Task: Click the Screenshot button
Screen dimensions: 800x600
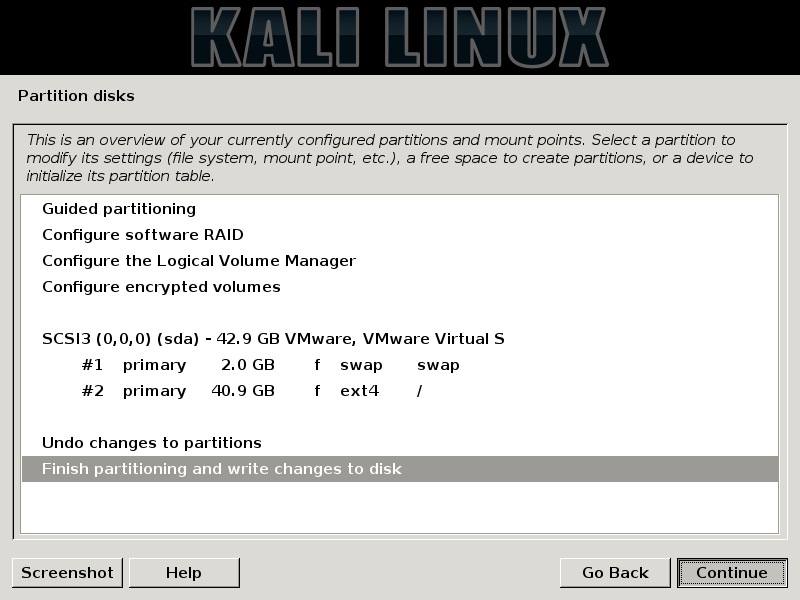Action: tap(67, 572)
